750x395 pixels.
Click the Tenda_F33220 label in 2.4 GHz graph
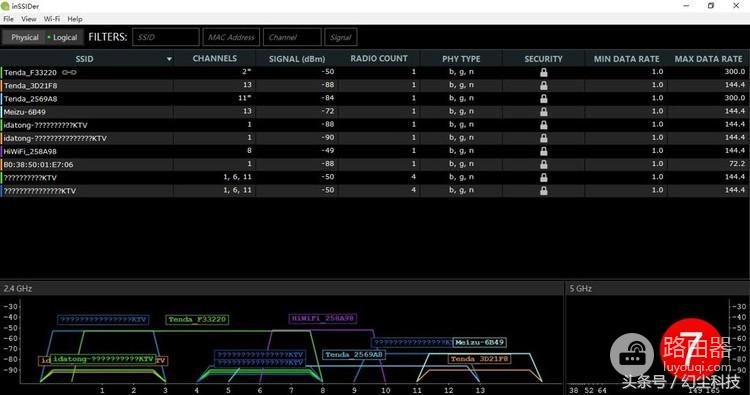[197, 319]
